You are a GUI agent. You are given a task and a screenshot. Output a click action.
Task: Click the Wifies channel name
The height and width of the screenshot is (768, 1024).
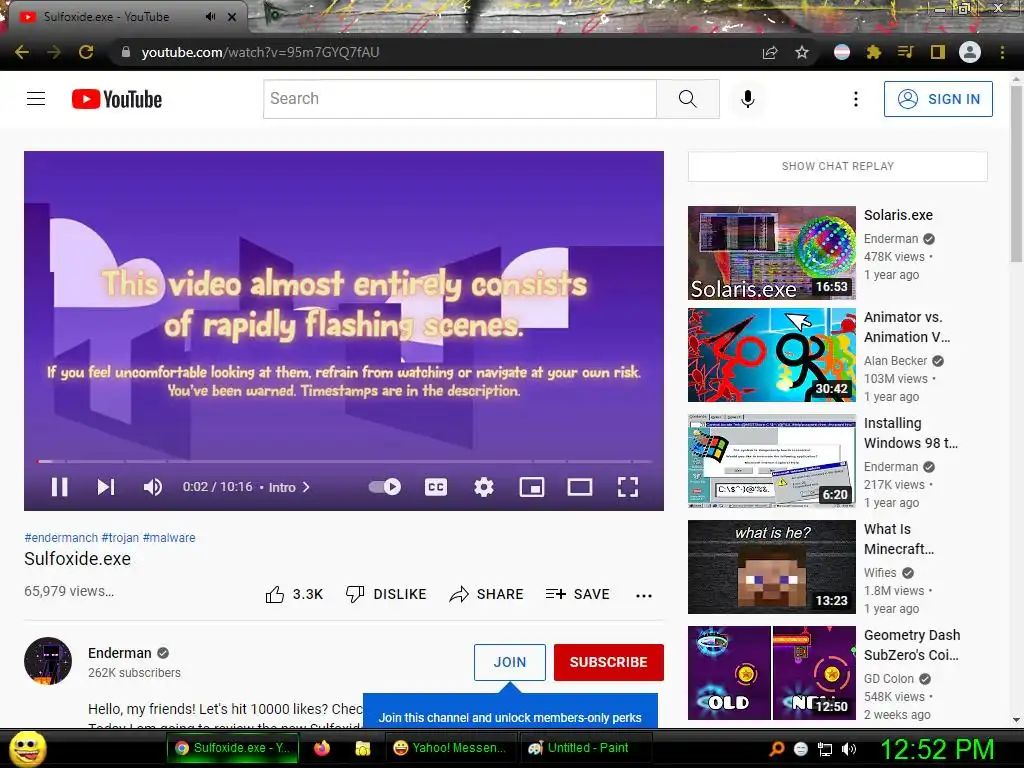880,573
